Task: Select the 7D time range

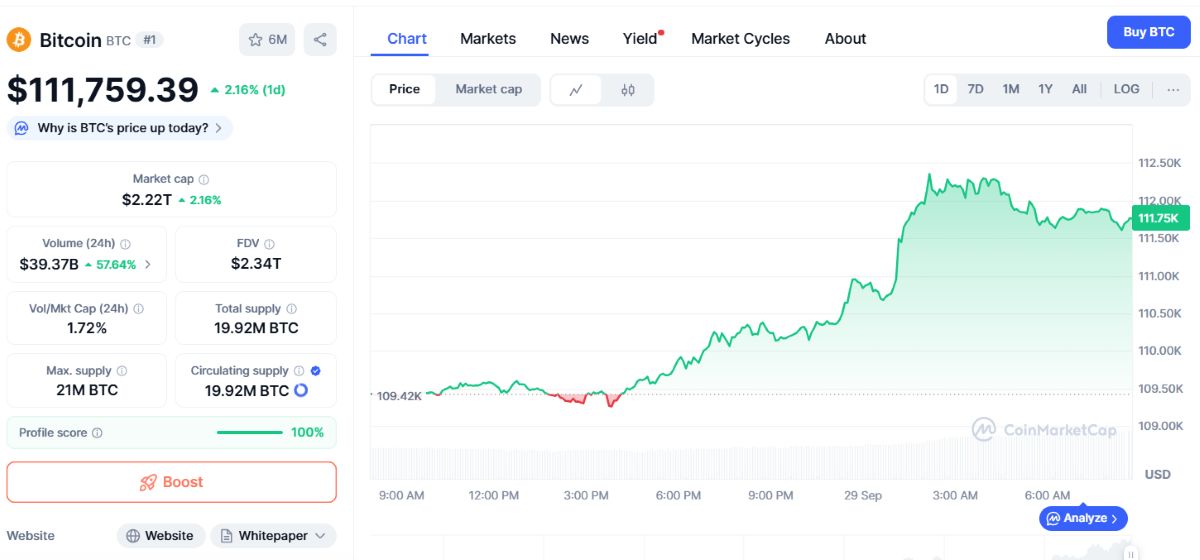Action: (975, 89)
